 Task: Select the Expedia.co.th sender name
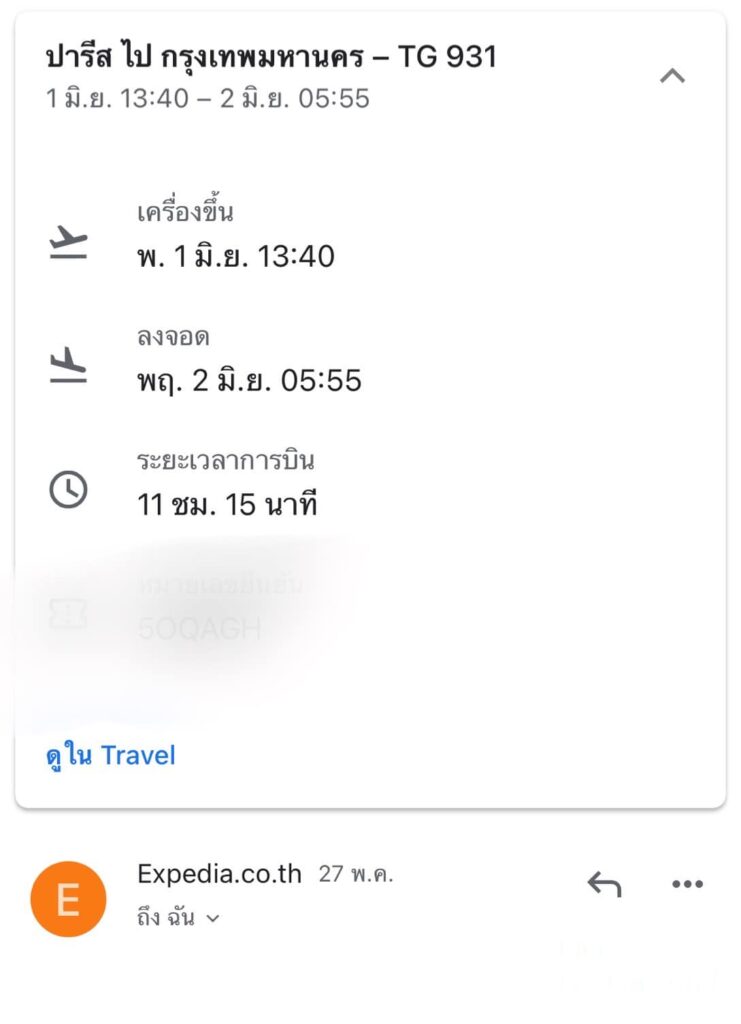coord(219,874)
